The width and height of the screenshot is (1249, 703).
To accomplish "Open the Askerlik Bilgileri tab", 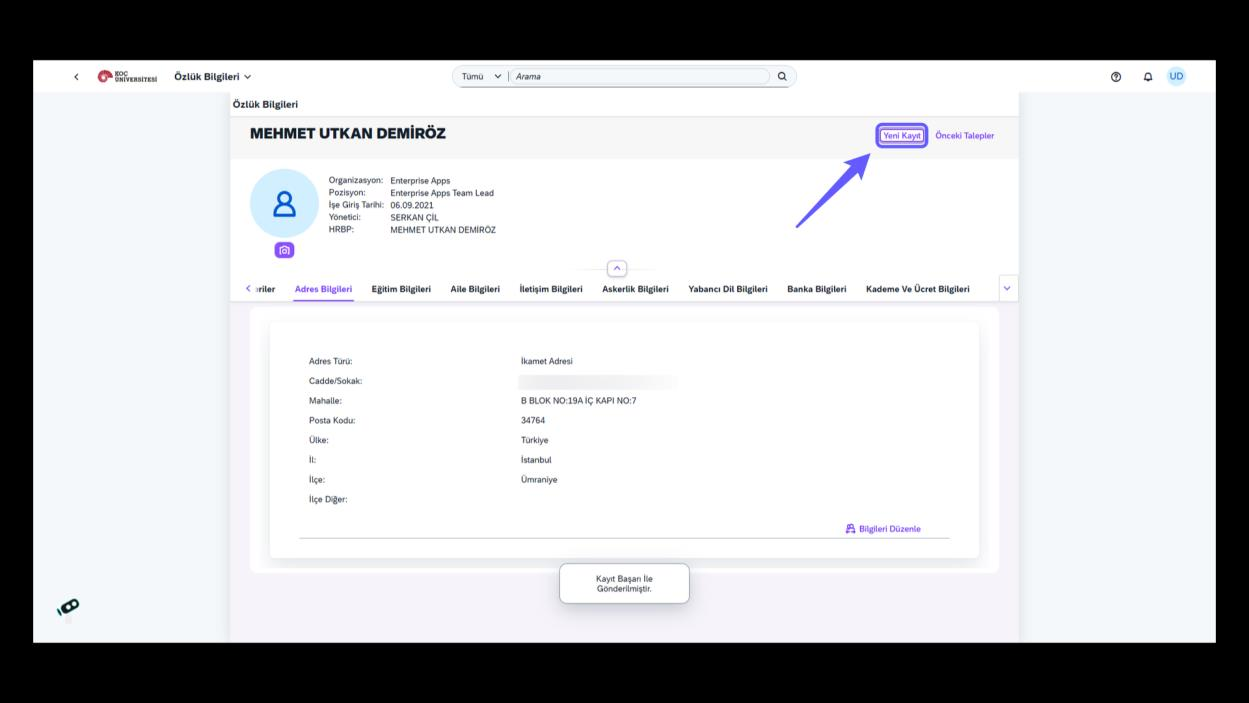I will coord(635,289).
